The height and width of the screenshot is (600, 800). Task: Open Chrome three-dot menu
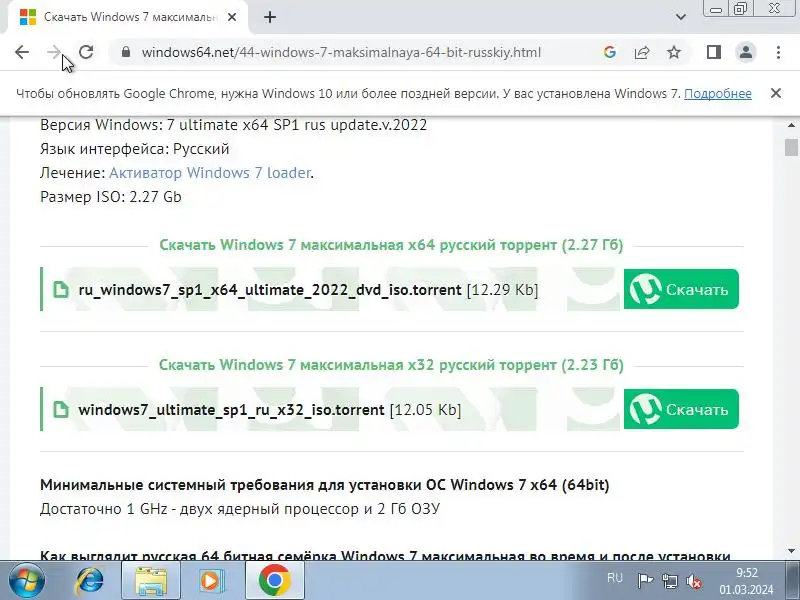coord(778,52)
